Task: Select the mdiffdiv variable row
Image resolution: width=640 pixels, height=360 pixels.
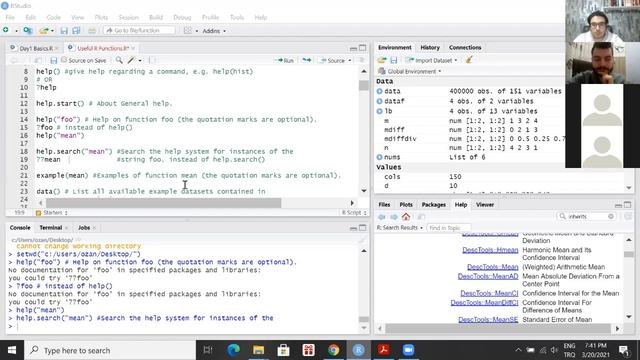Action: [470, 139]
